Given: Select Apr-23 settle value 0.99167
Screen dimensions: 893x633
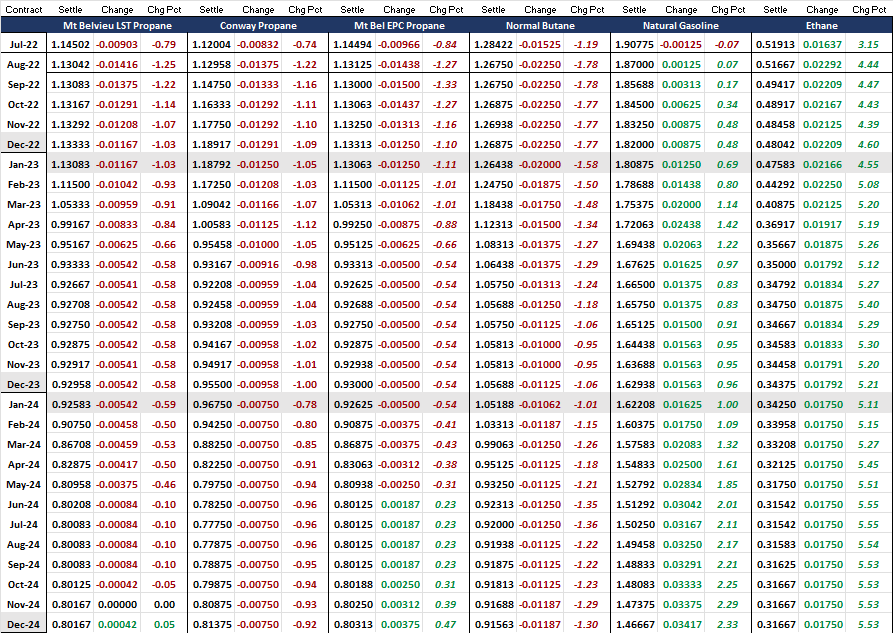Looking at the screenshot, I should pos(71,224).
